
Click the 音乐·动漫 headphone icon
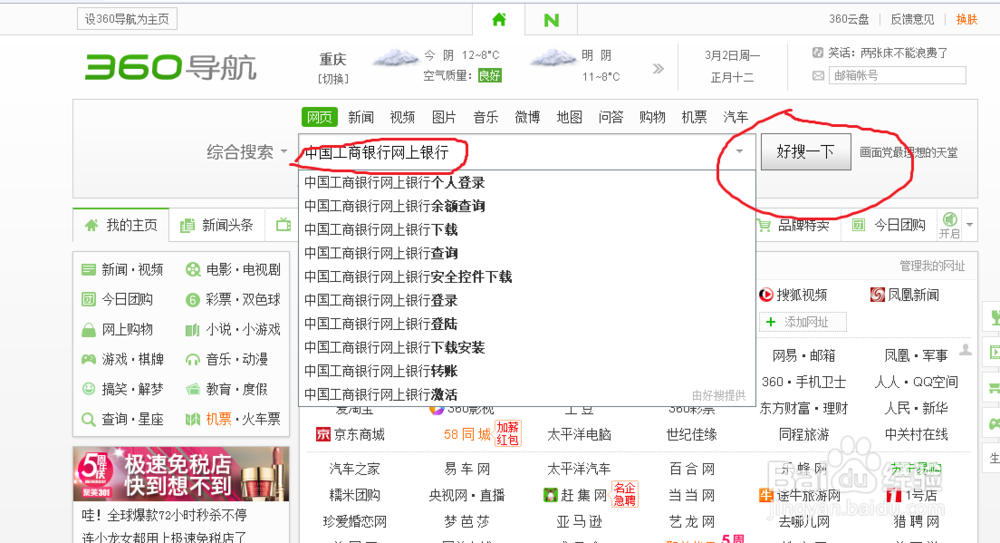[x=193, y=360]
